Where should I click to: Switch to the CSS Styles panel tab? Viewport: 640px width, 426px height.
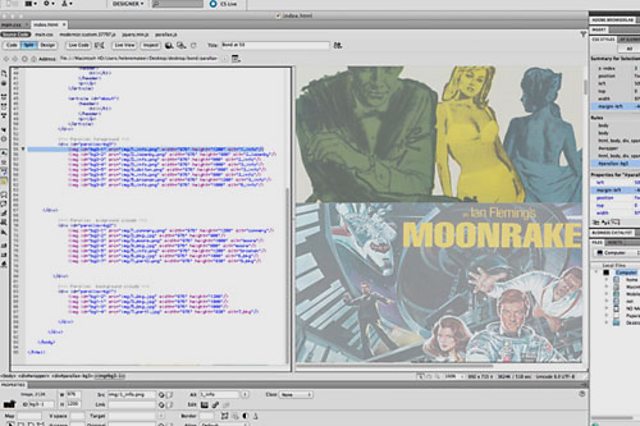603,40
